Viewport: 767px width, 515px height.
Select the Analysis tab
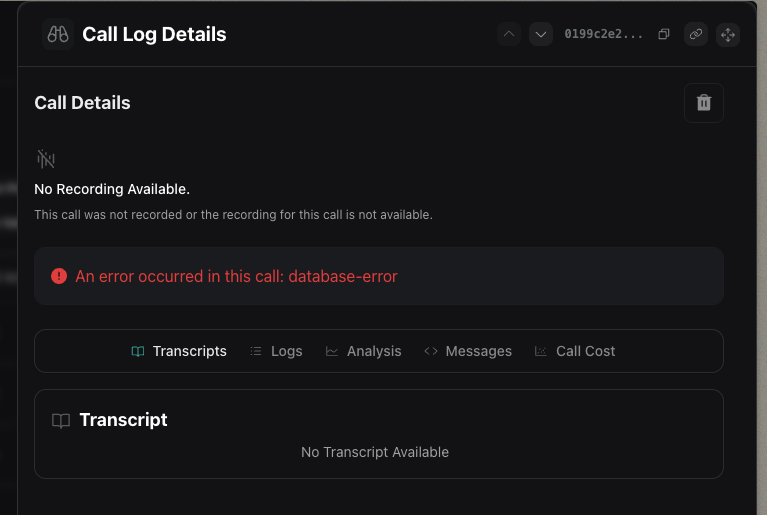click(x=363, y=351)
